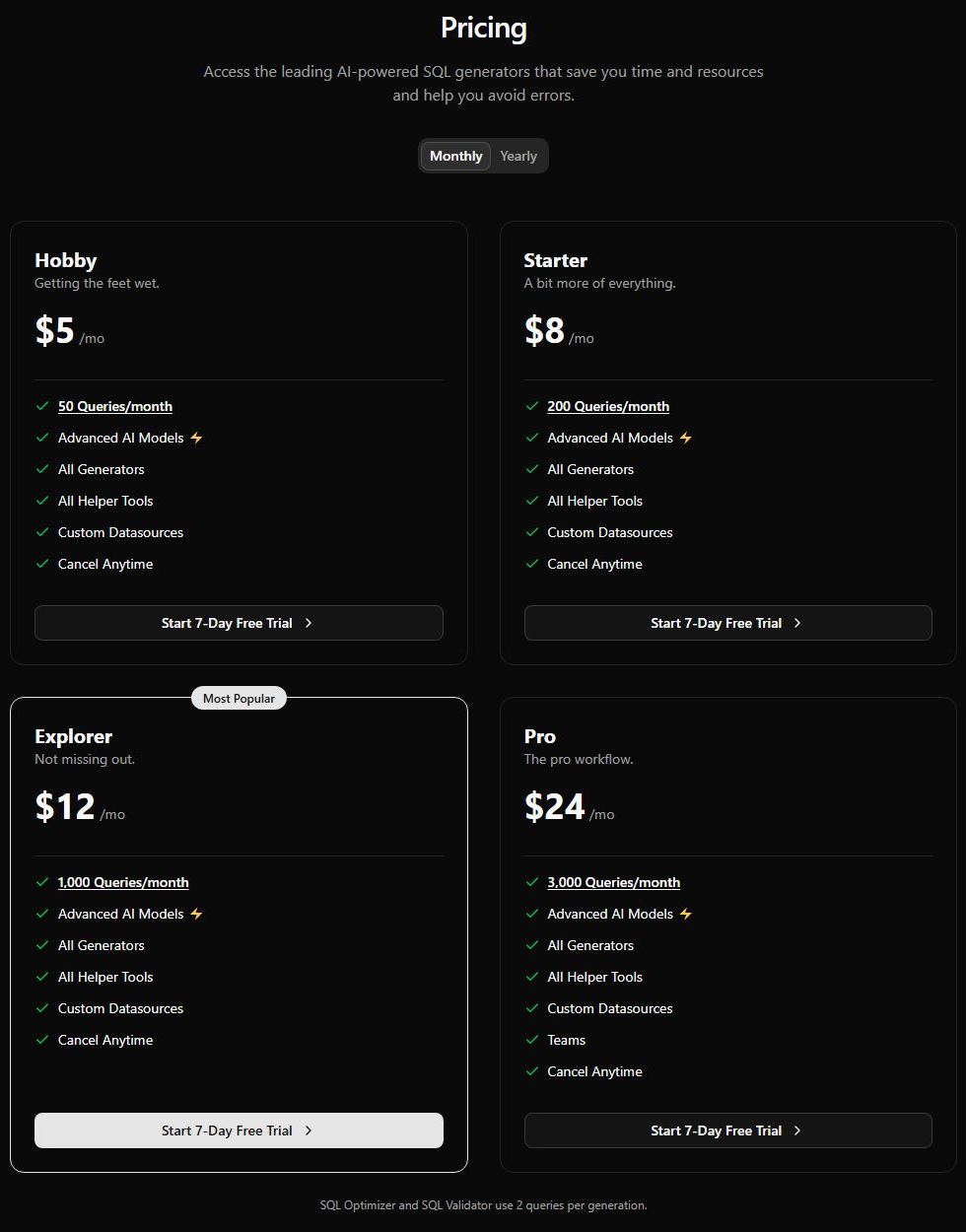Start the Explorer plan 7-day free trial
Viewport: 966px width, 1232px height.
pyautogui.click(x=239, y=1130)
